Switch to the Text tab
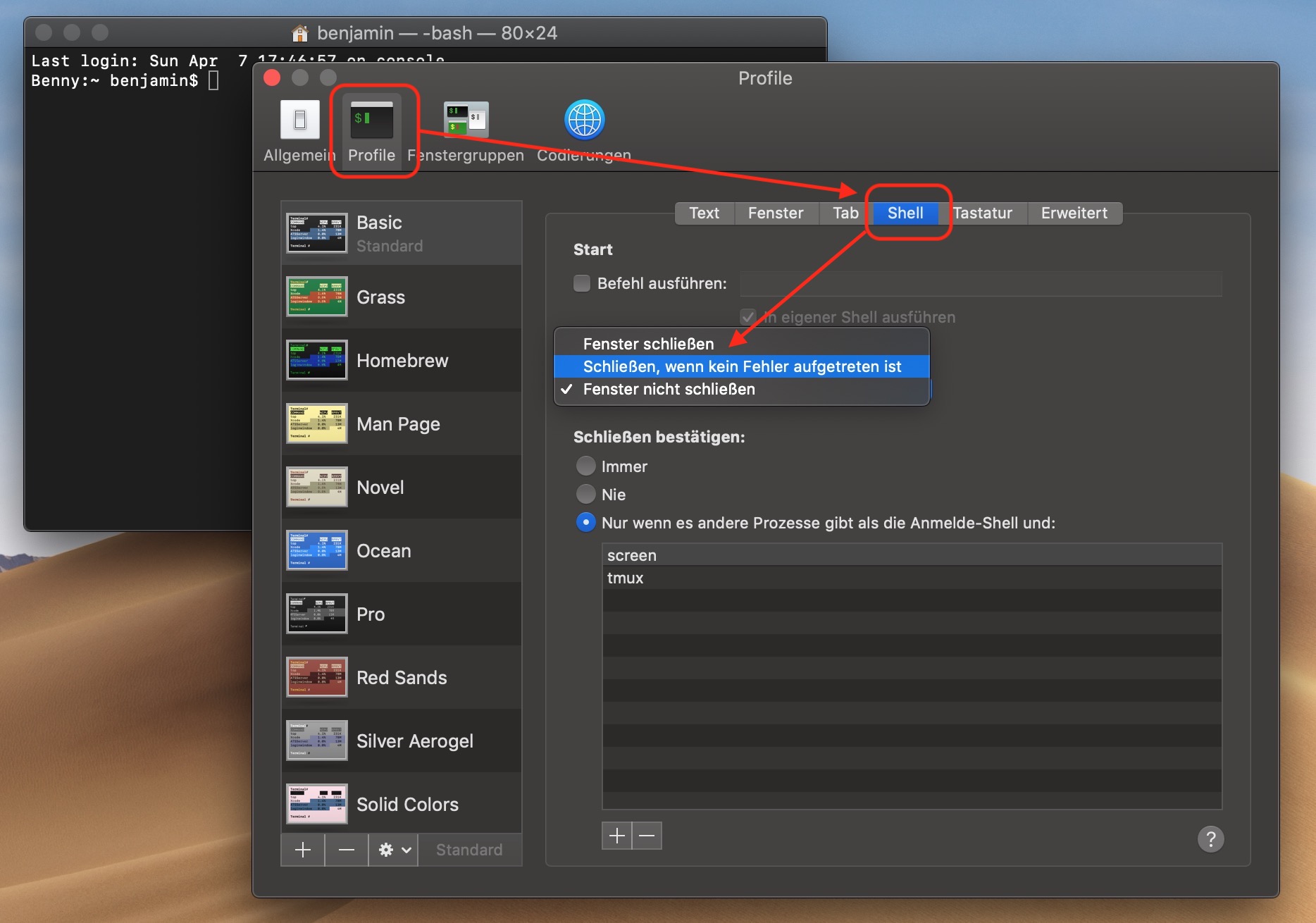 [x=704, y=213]
